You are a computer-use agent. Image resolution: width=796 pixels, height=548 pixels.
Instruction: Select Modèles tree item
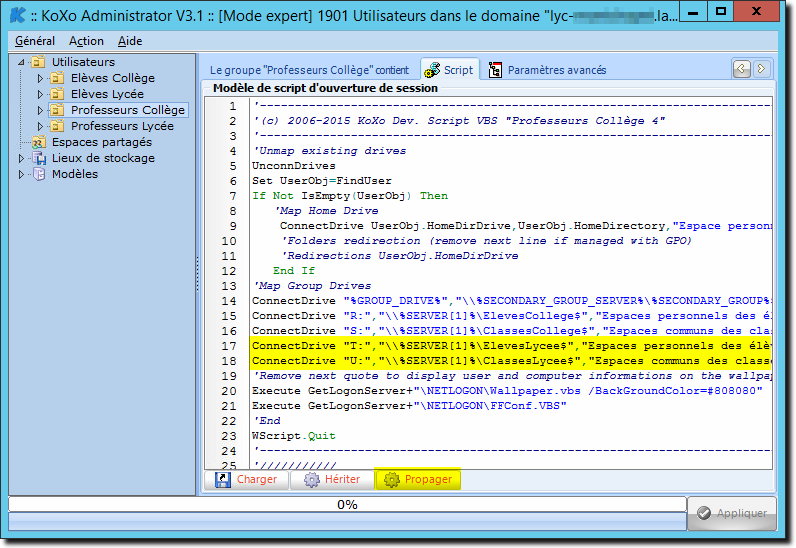[75, 174]
